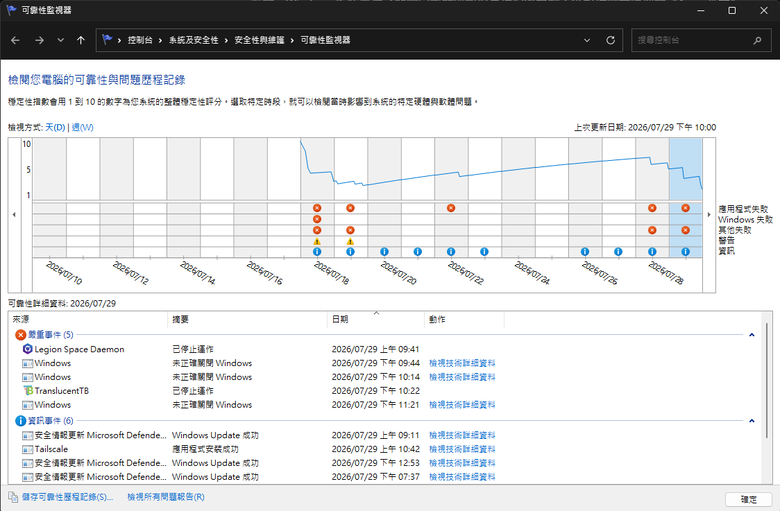Open the recent locations dropdown arrow

[61, 40]
